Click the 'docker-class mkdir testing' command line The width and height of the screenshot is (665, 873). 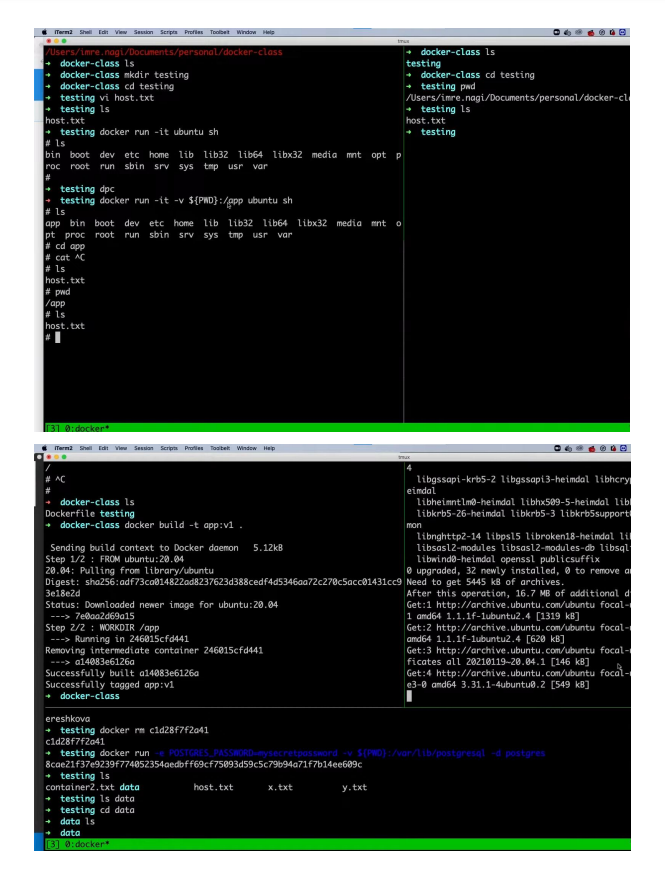(x=117, y=75)
